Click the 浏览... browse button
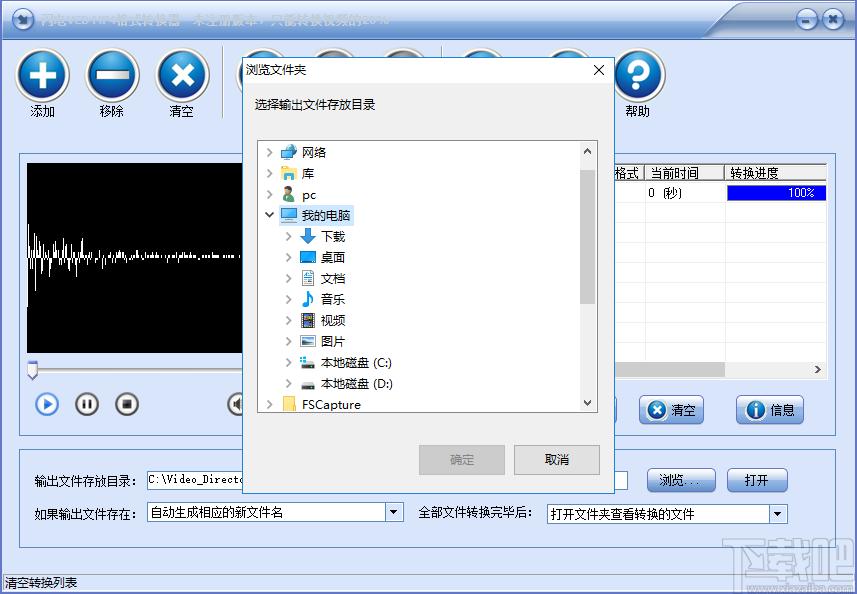The width and height of the screenshot is (857, 594). [x=681, y=480]
